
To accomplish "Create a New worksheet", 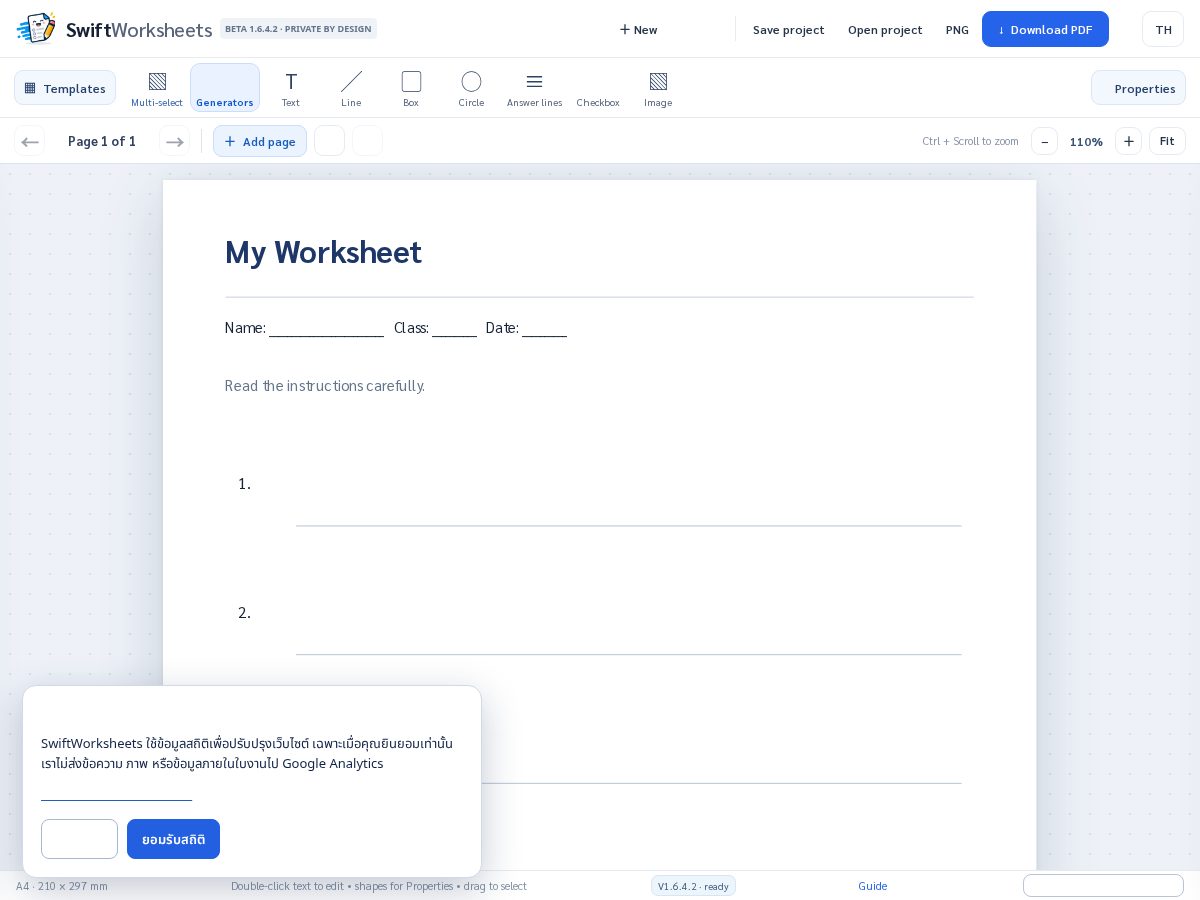I will coord(638,29).
